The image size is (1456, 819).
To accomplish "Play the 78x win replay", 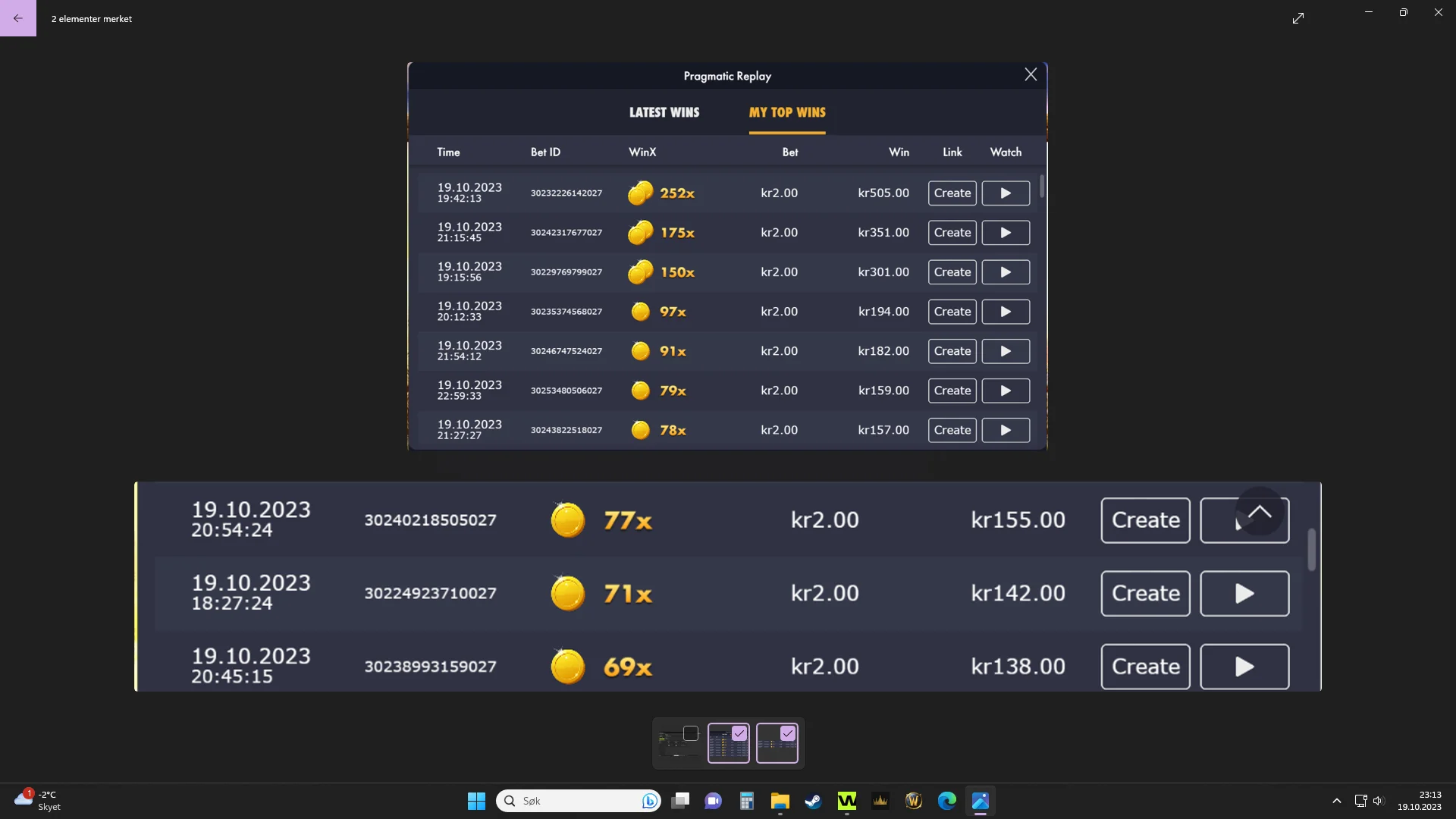I will coord(1006,430).
